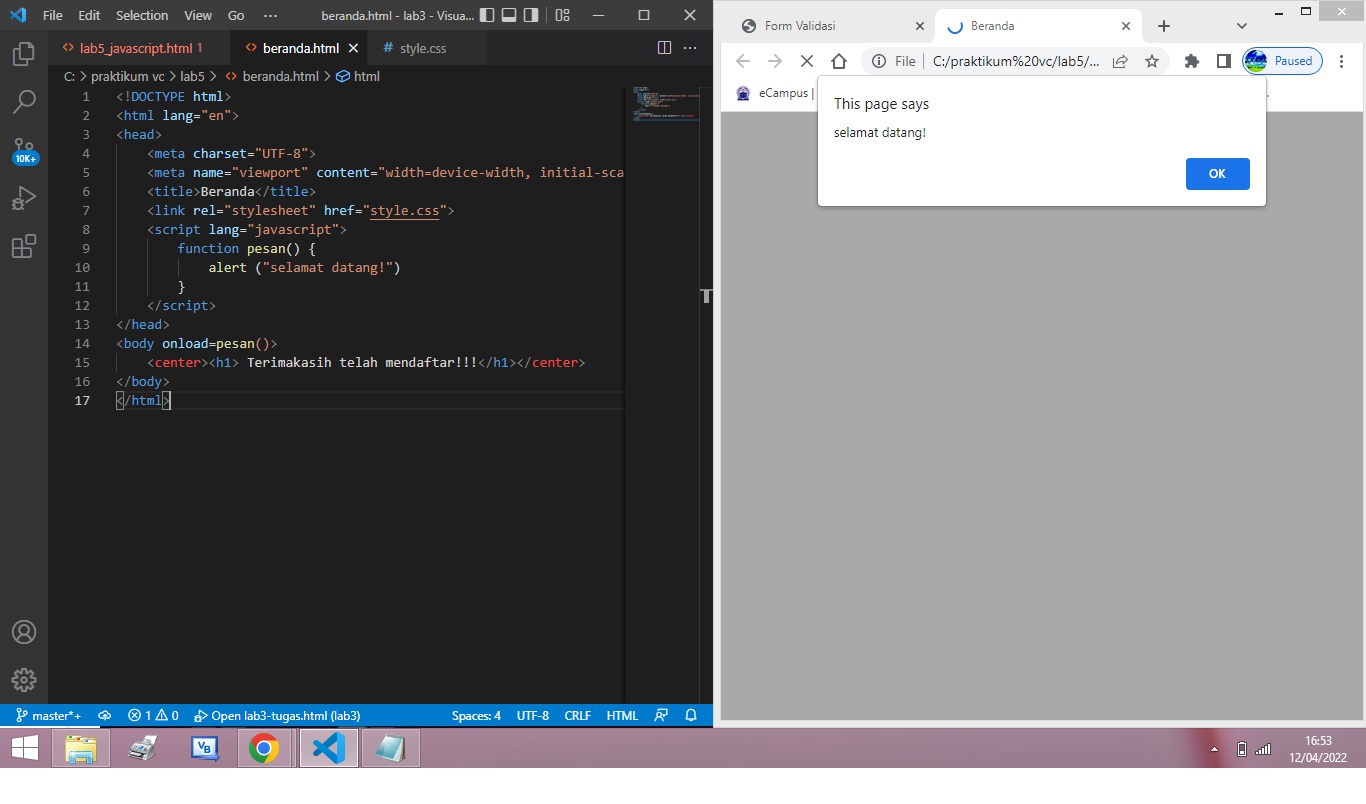Close the beranda.html editor tab

(x=353, y=48)
